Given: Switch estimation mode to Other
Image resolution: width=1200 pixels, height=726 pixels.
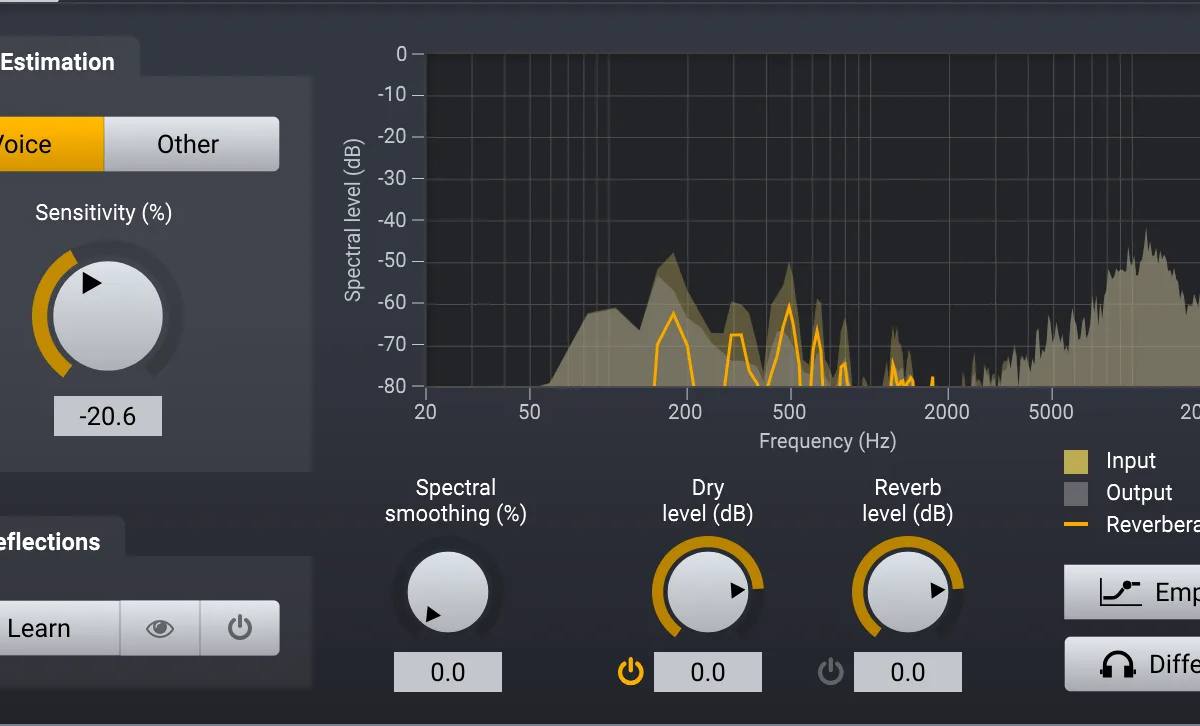Looking at the screenshot, I should [191, 144].
